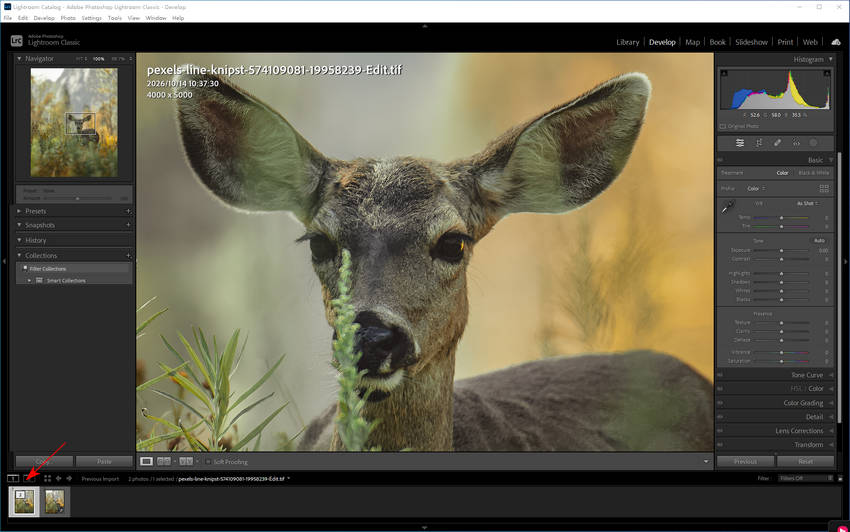Toggle Detail panel on/off switch
Image resolution: width=850 pixels, height=532 pixels.
(x=720, y=417)
